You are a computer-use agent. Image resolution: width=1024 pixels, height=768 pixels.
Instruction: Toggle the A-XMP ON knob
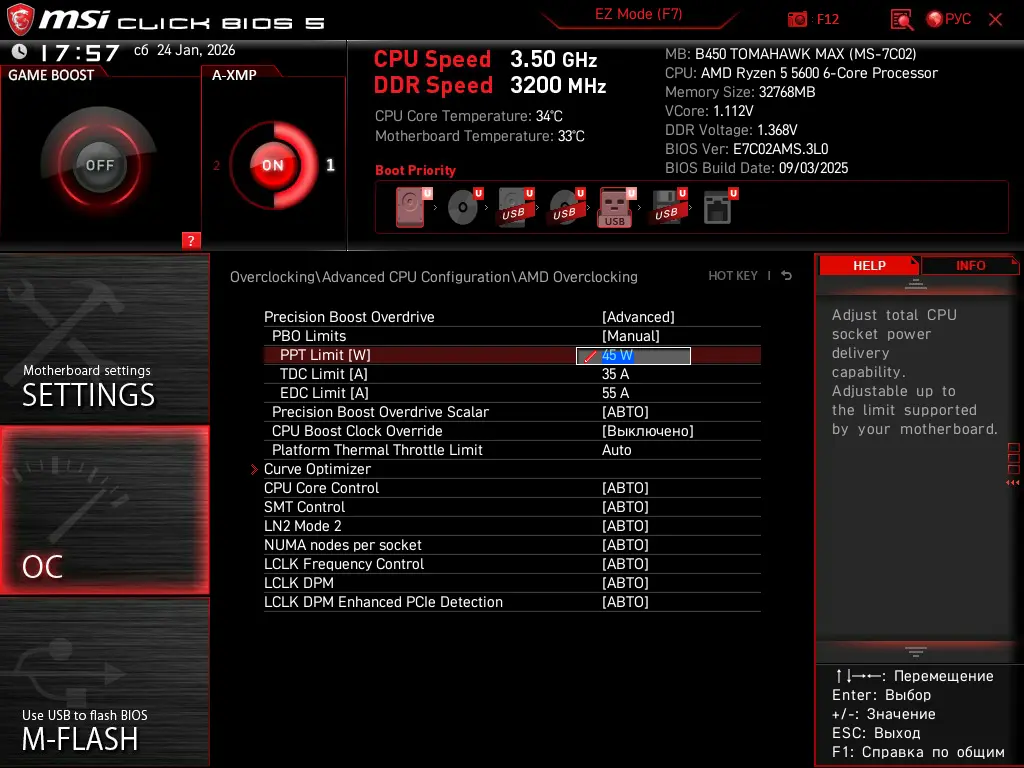273,165
